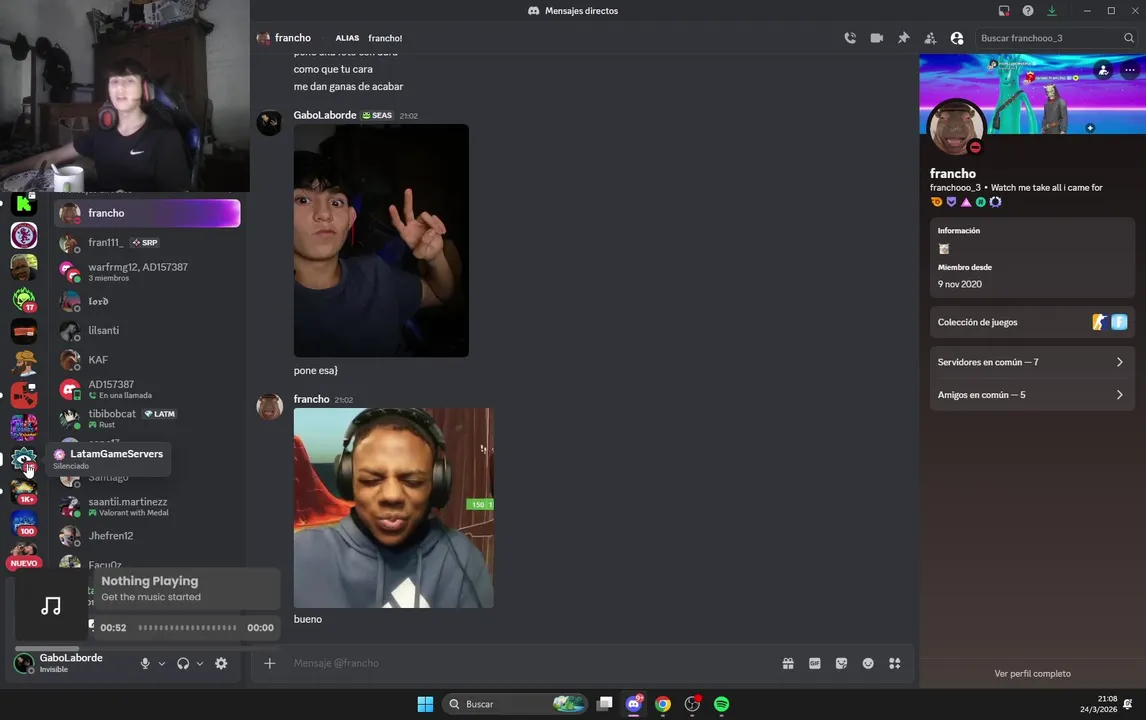Start a video call with francho
The image size is (1146, 720).
876,38
